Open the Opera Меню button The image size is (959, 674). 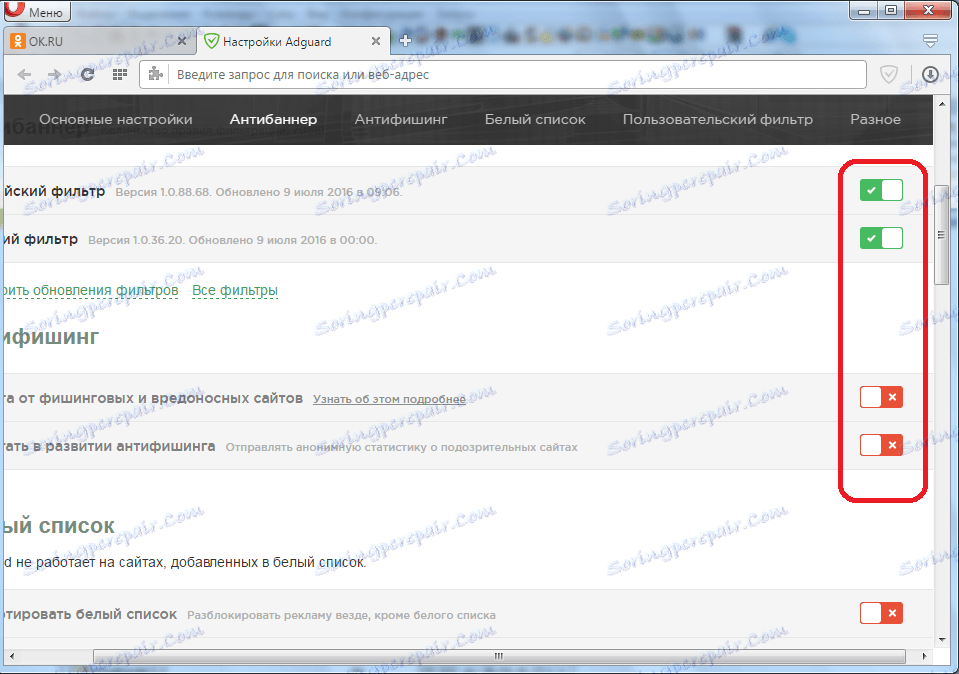pos(37,10)
